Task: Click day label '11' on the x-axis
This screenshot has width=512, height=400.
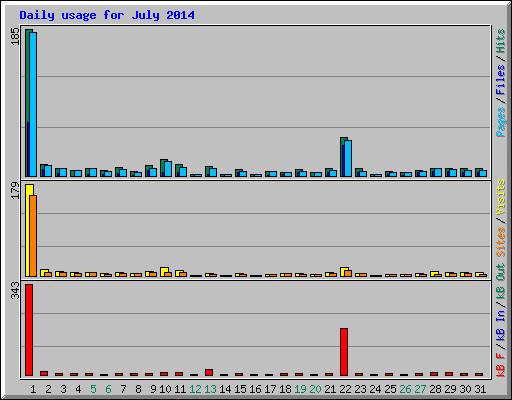Action: coord(180,389)
